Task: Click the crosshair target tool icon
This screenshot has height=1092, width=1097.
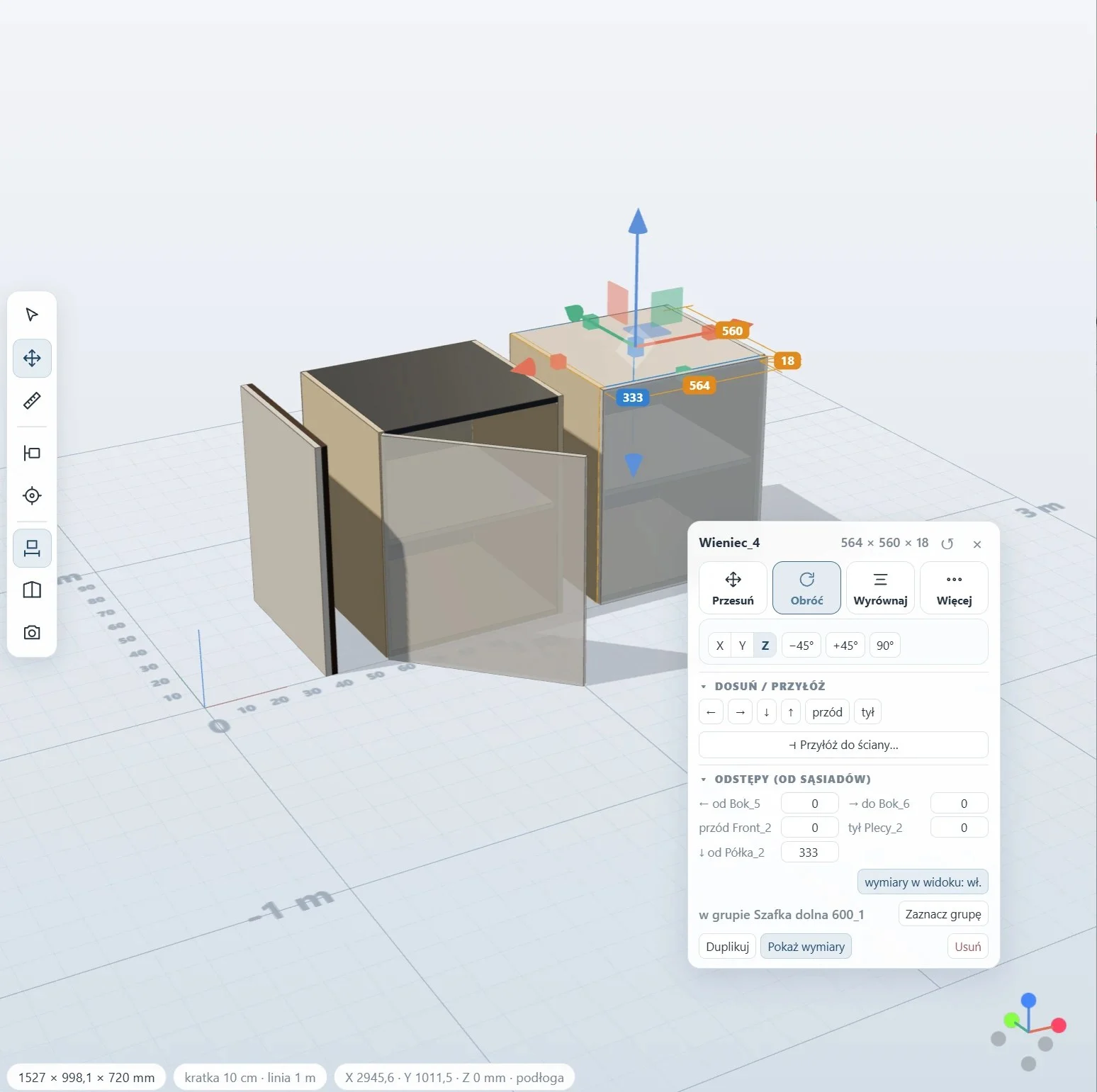Action: (32, 495)
